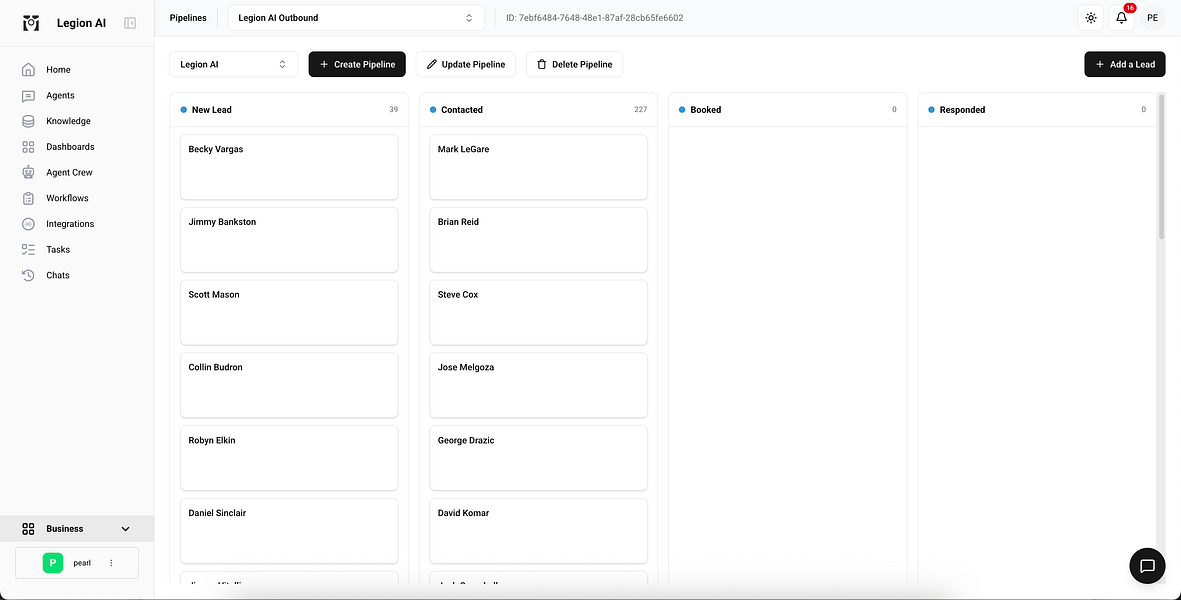Click the Booked column header
The width and height of the screenshot is (1181, 600).
tap(788, 110)
